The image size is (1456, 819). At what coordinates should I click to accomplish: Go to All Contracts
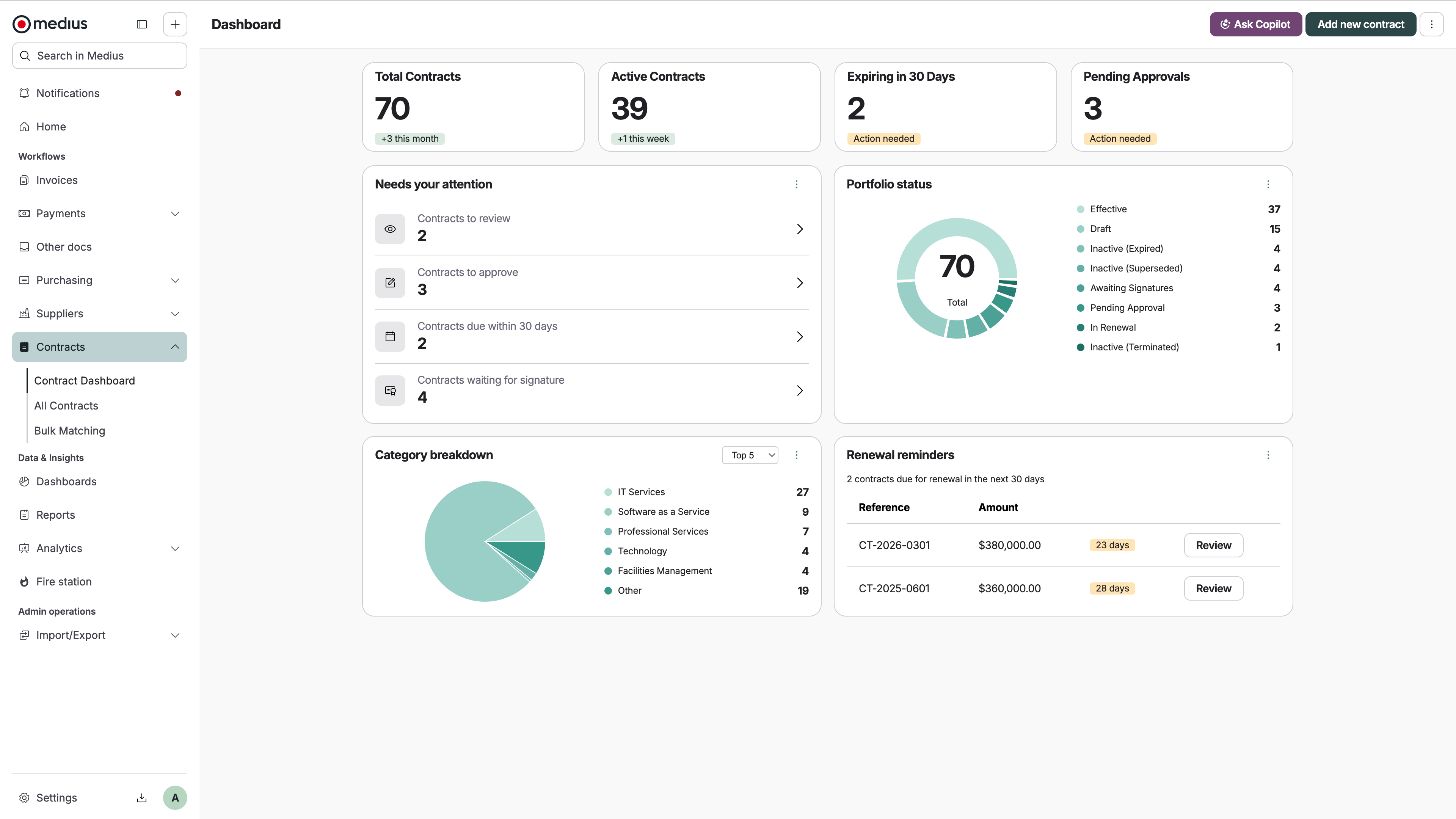point(66,406)
